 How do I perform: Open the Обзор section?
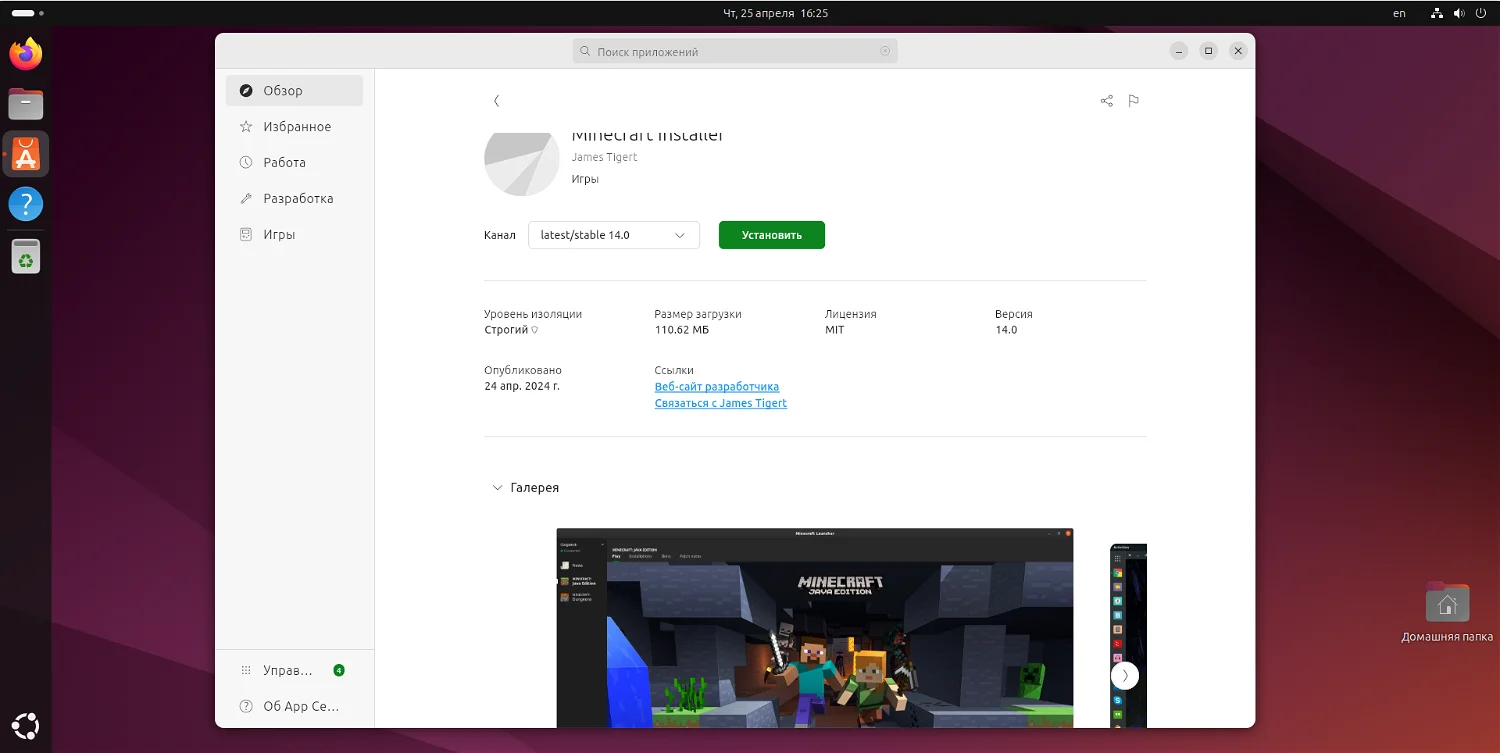point(294,91)
